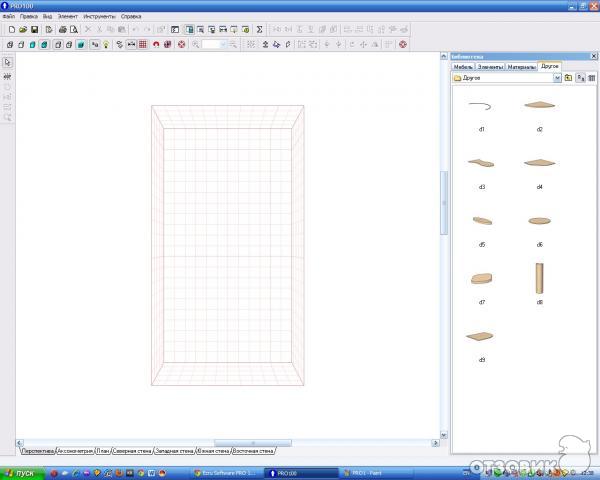Viewport: 600px width, 480px height.
Task: Go up one folder in library panel
Action: [568, 77]
